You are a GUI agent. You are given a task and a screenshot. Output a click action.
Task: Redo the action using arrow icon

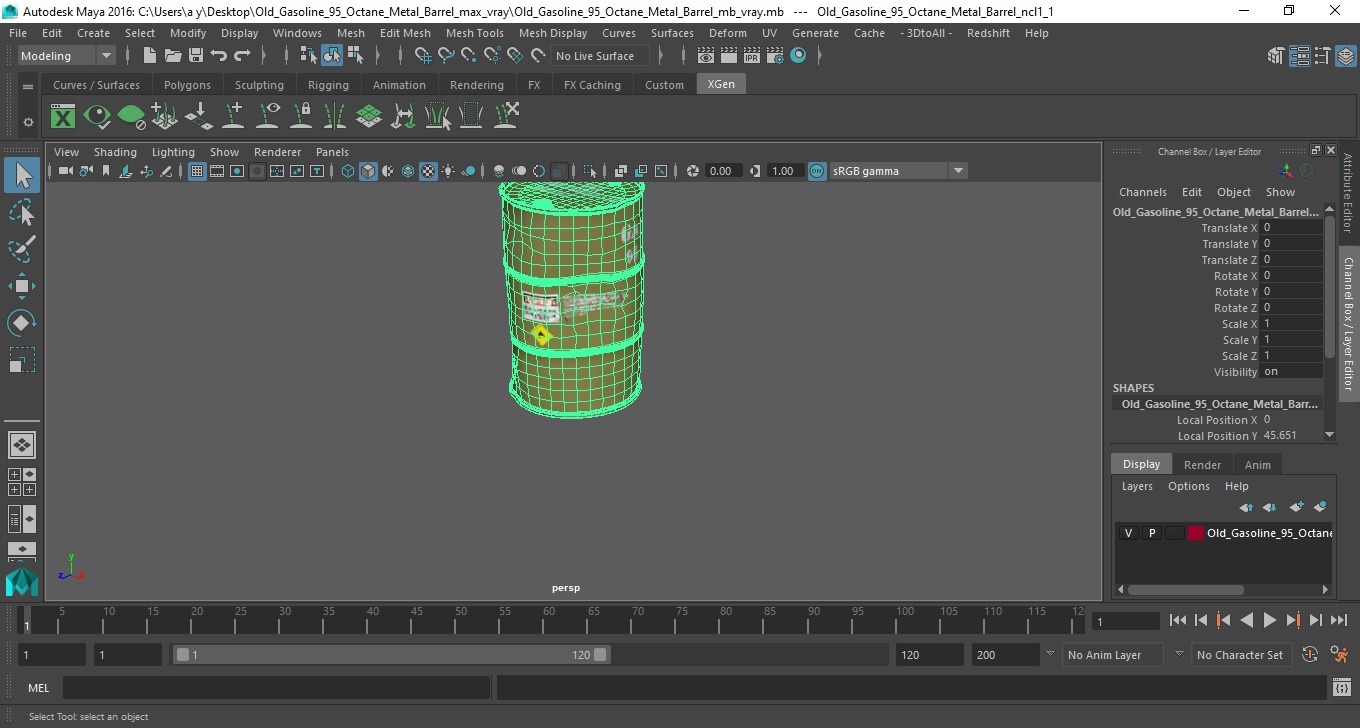tap(241, 56)
